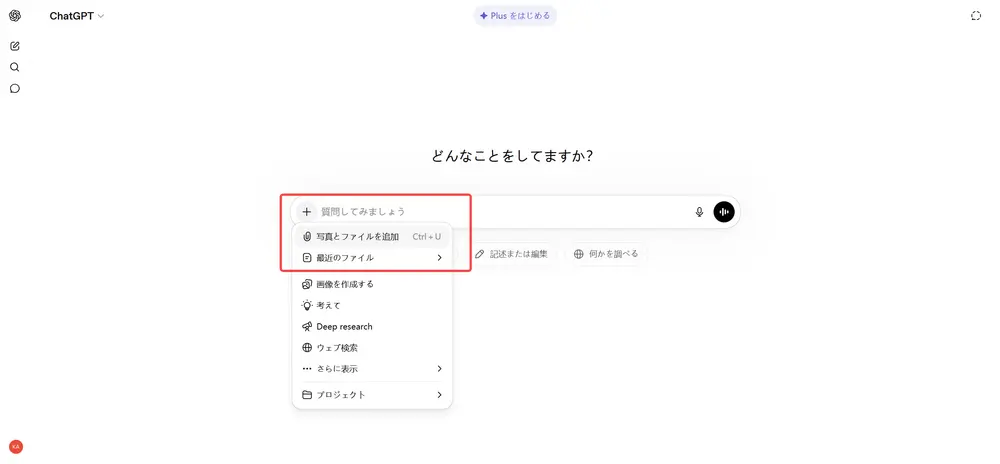Screen dimensions: 1000x464
Task: Click the paperclip icon in the menu
Action: coord(307,236)
